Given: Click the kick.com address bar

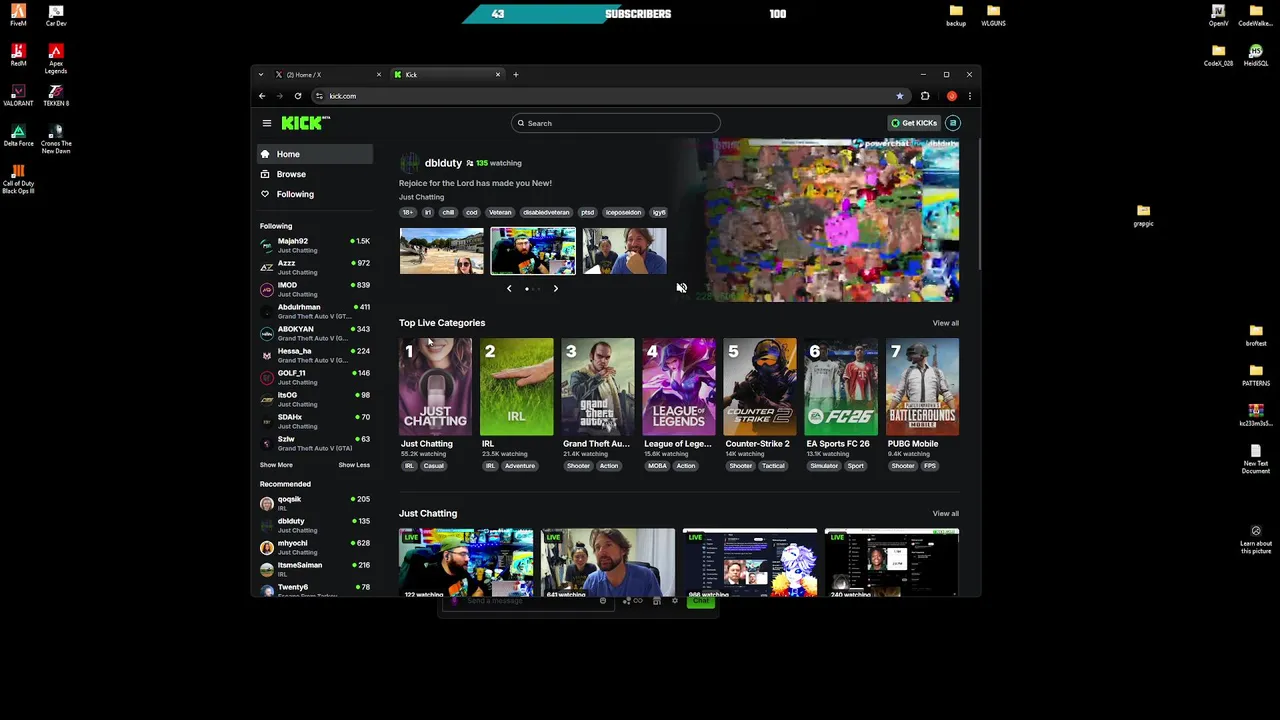Looking at the screenshot, I should 610,96.
